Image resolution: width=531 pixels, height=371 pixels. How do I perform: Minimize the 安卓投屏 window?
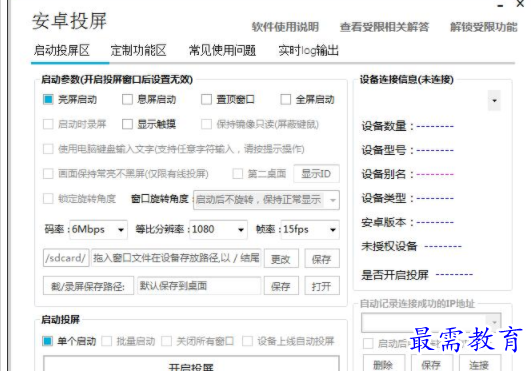pos(501,5)
